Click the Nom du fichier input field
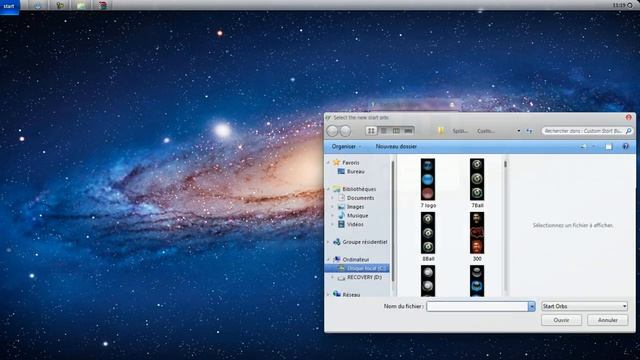The height and width of the screenshot is (360, 640). coord(477,306)
